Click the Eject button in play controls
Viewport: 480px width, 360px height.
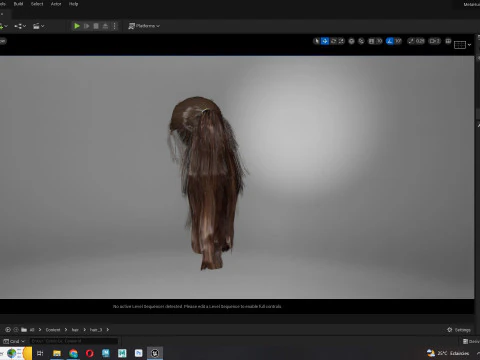tap(105, 26)
